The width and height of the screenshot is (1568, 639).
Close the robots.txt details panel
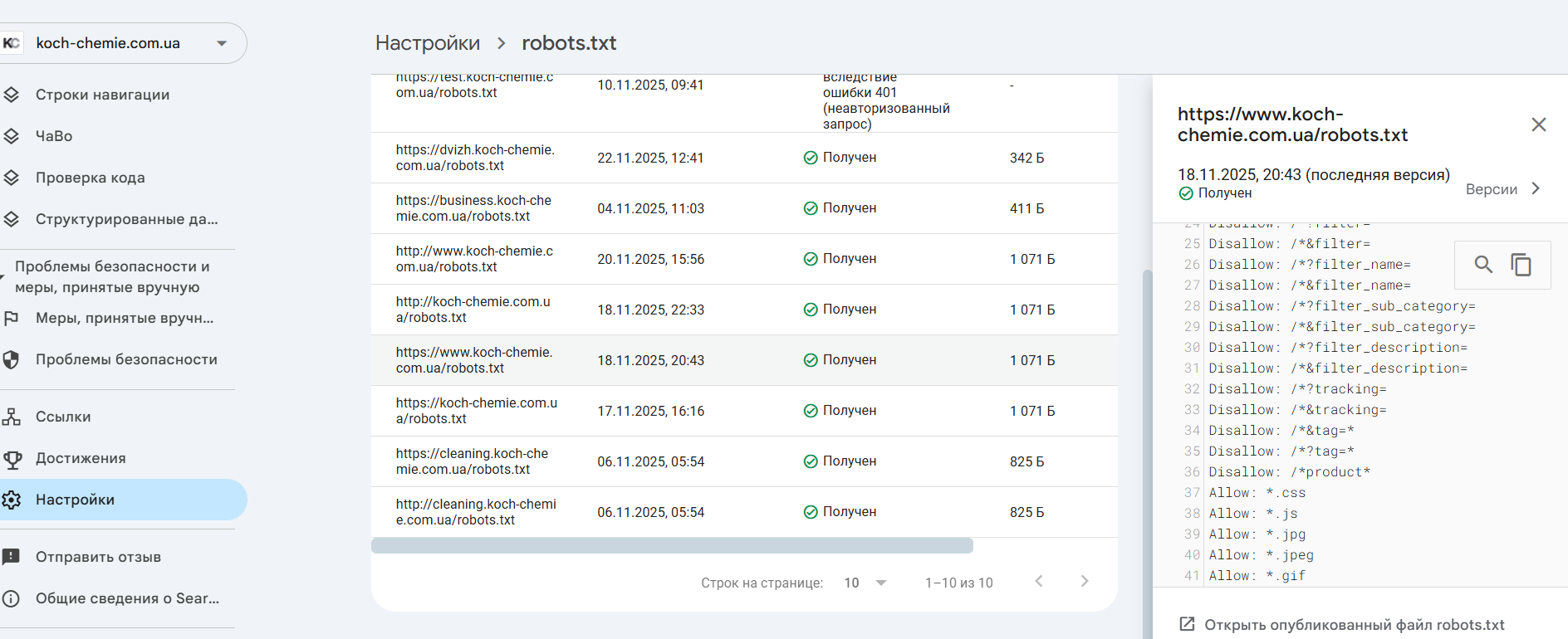[x=1538, y=124]
